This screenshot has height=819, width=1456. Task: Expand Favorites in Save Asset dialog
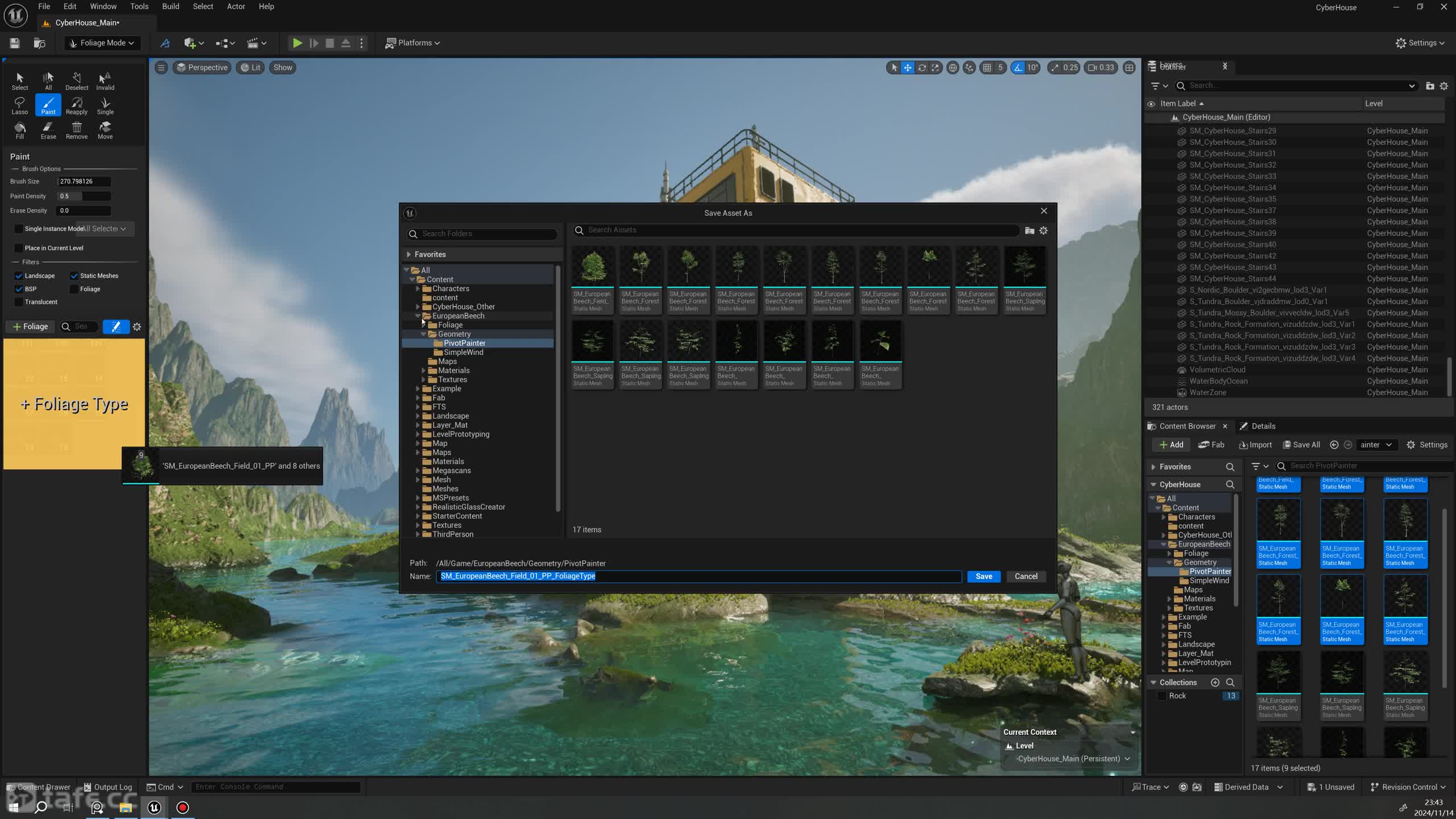pyautogui.click(x=408, y=254)
